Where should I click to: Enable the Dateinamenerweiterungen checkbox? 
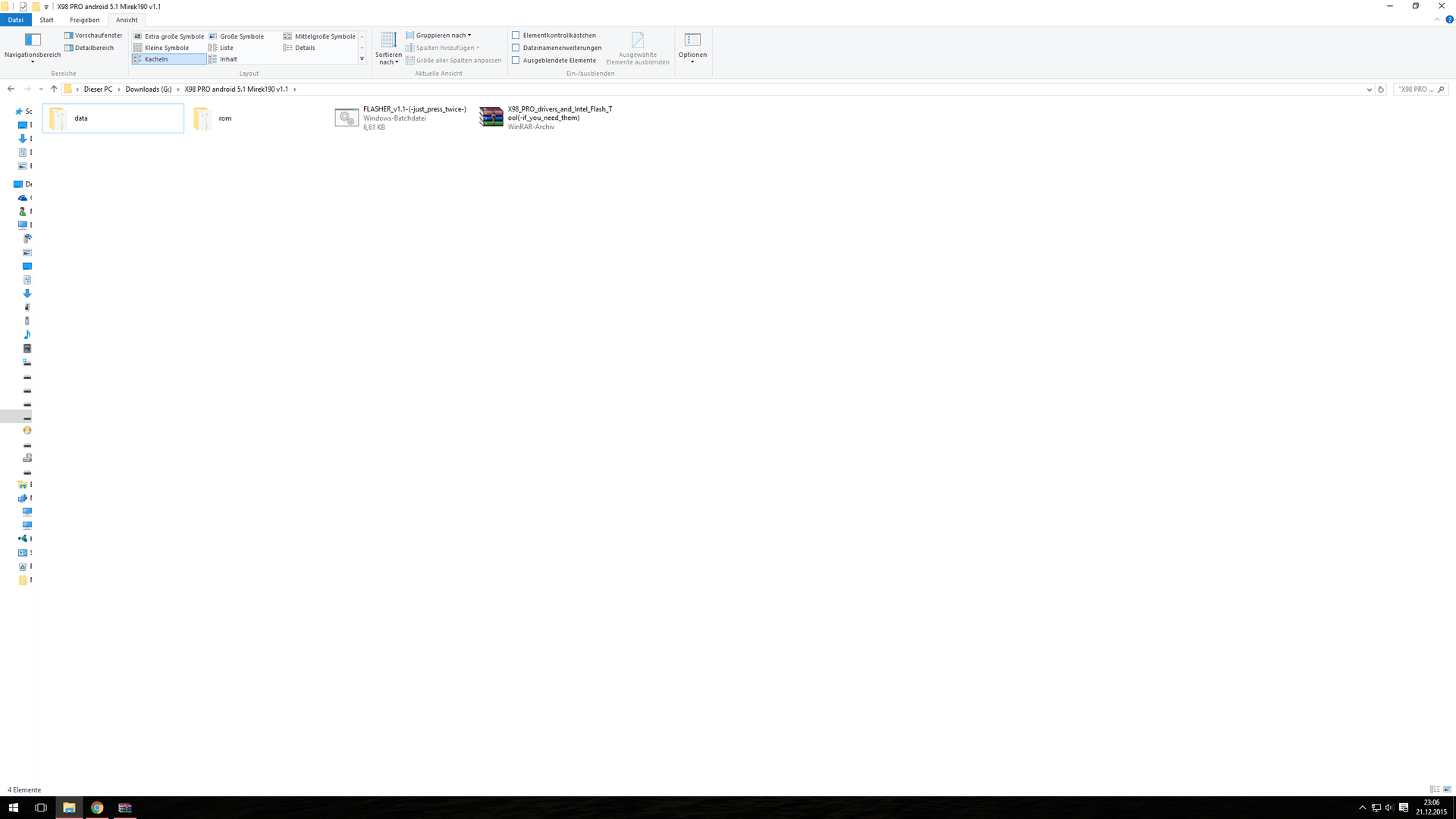(x=516, y=48)
